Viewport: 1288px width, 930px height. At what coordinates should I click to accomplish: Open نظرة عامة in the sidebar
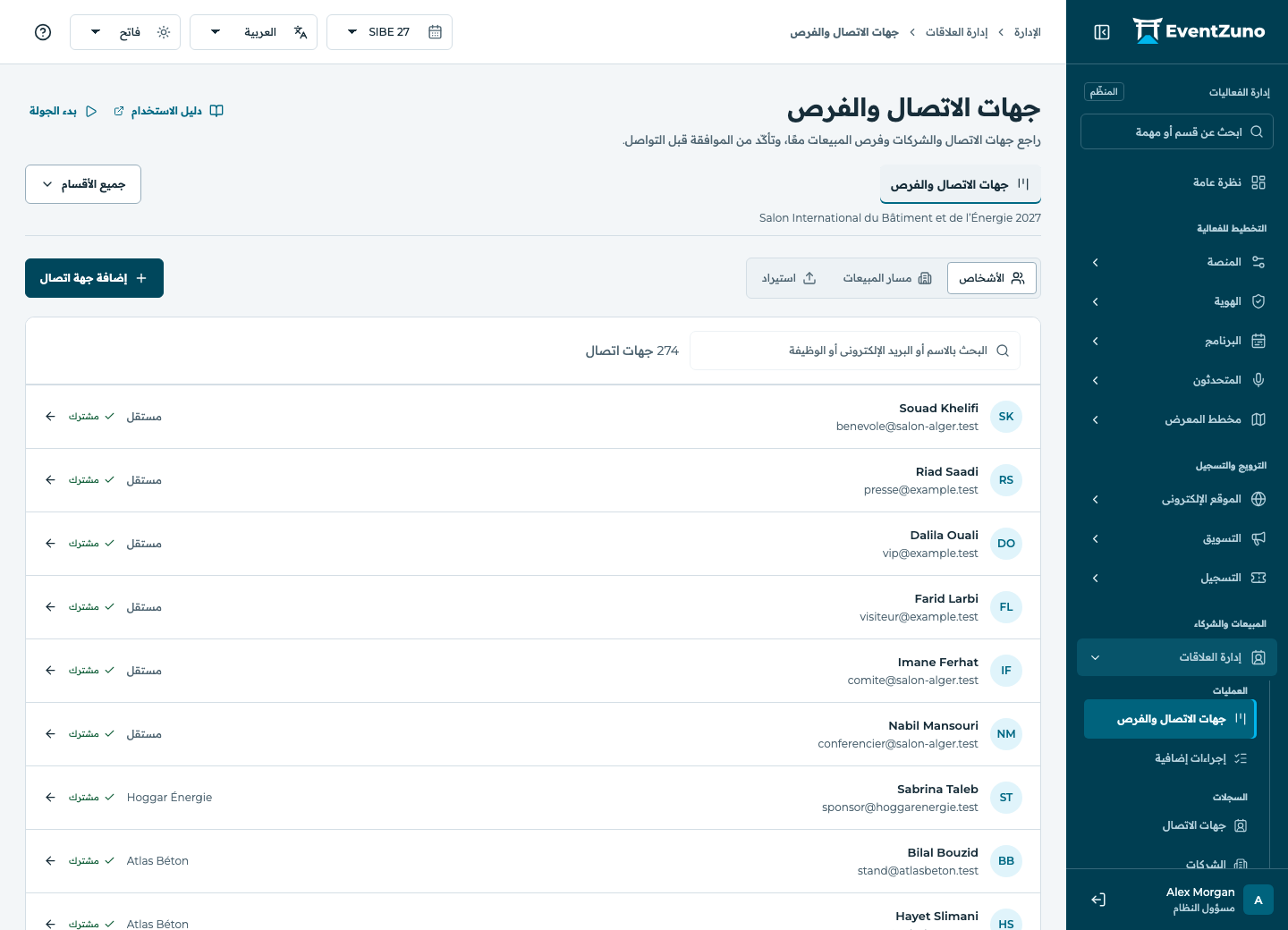(1177, 182)
